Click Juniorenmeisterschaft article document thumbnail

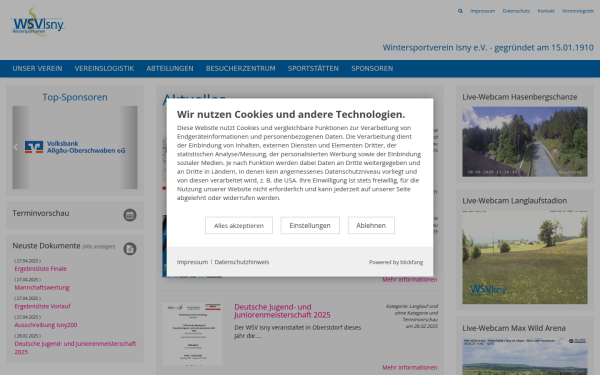192,334
